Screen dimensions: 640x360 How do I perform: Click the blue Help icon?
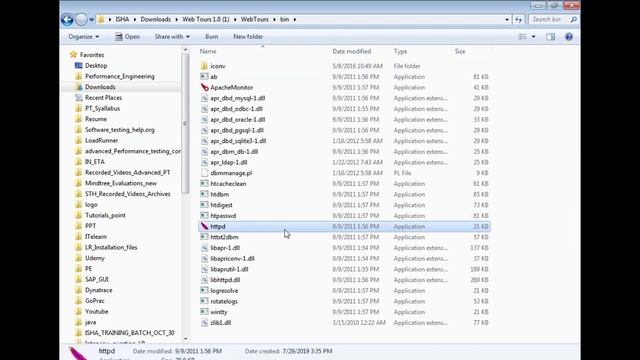(x=569, y=37)
